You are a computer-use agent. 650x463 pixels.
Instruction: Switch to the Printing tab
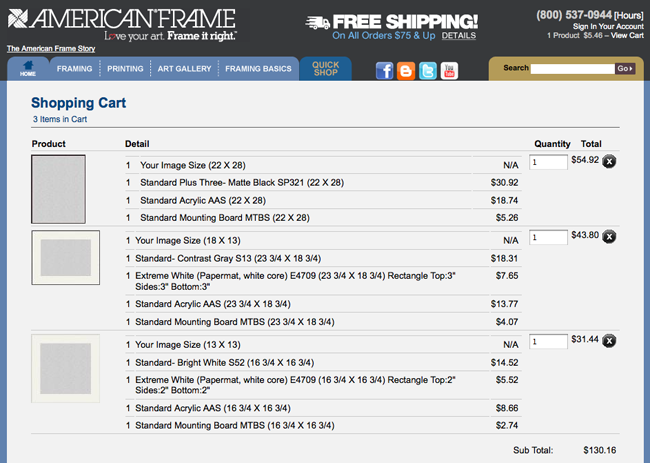[125, 69]
